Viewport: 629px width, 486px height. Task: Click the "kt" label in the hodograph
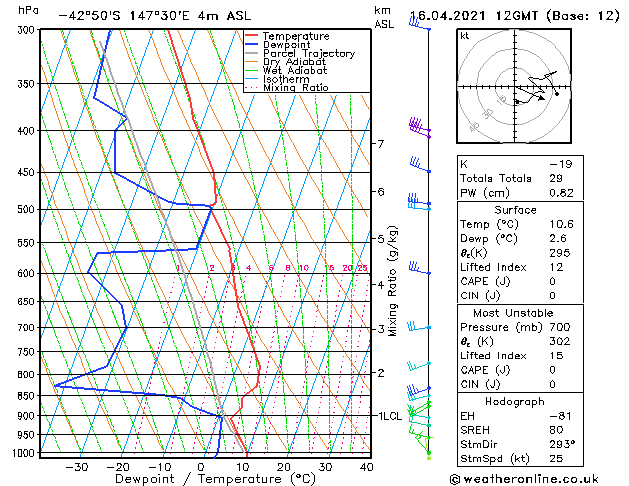click(465, 36)
